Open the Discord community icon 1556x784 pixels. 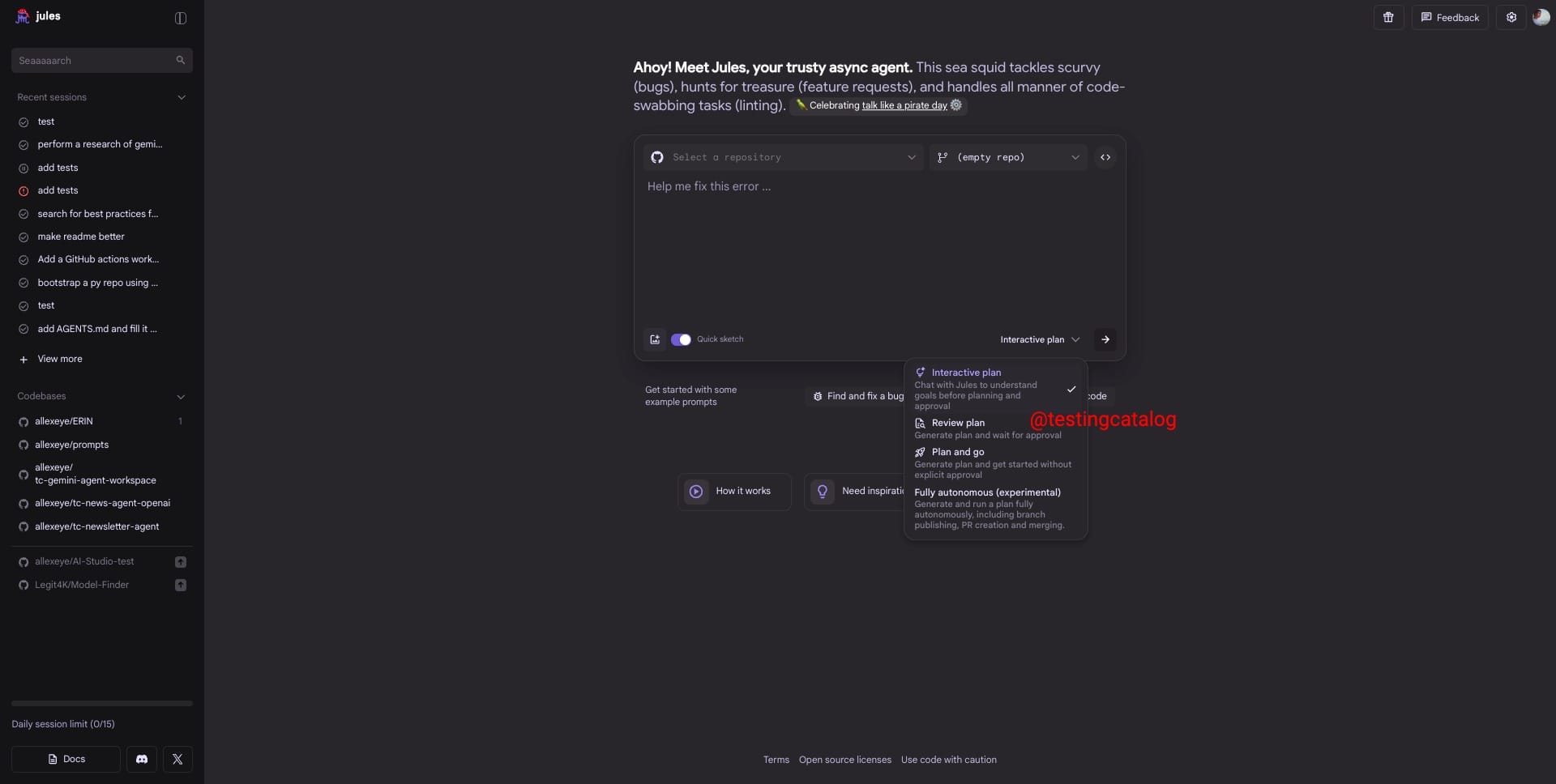pyautogui.click(x=142, y=759)
